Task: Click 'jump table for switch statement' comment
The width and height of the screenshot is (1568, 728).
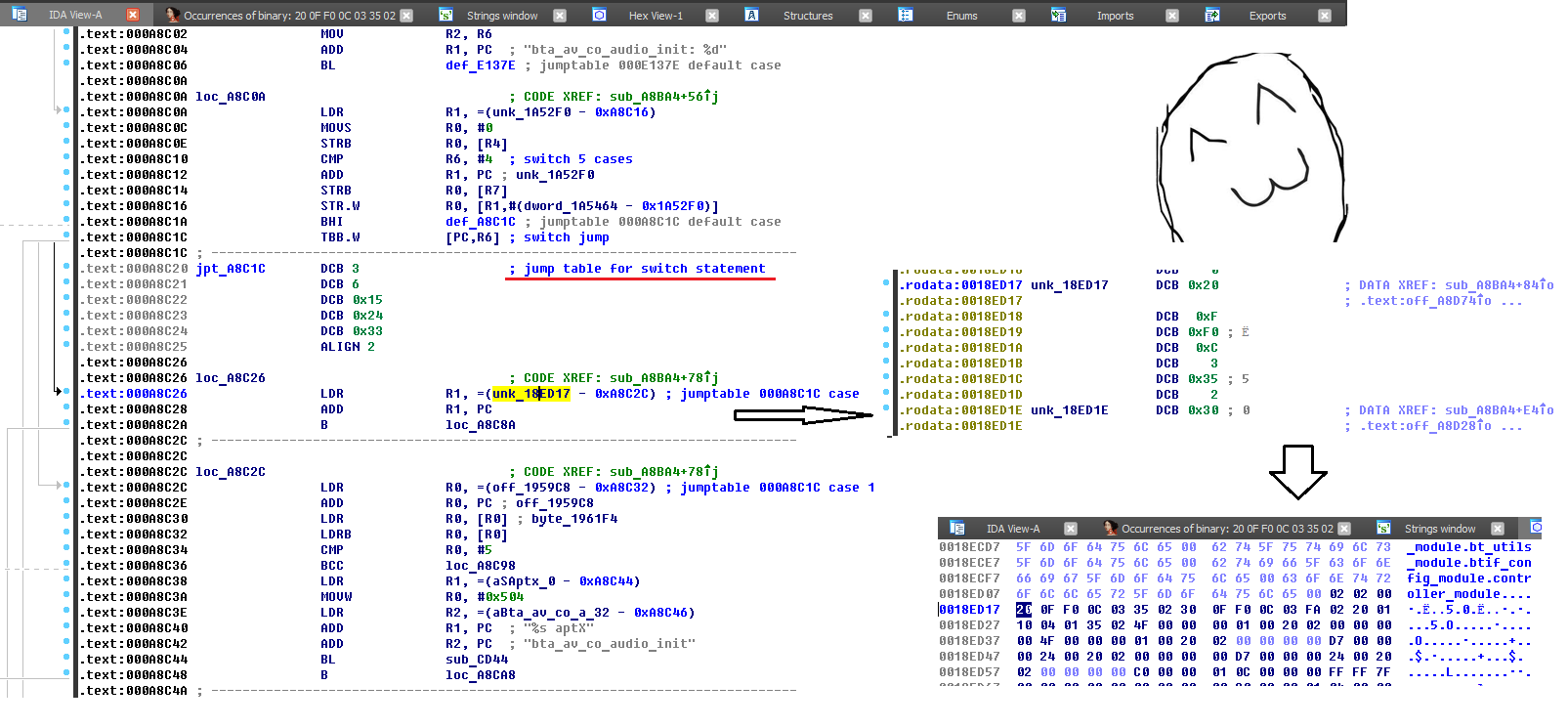Action: pyautogui.click(x=645, y=269)
